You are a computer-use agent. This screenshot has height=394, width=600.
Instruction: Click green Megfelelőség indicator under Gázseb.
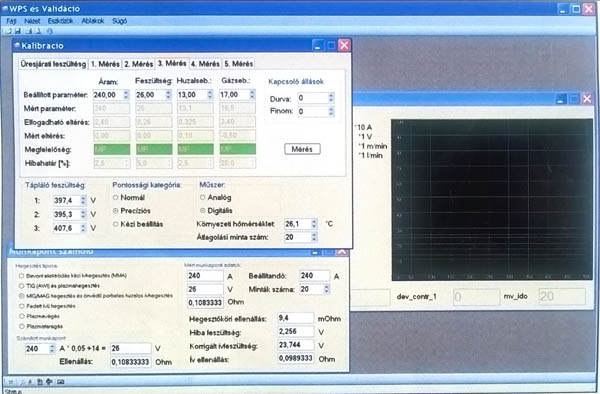point(238,149)
